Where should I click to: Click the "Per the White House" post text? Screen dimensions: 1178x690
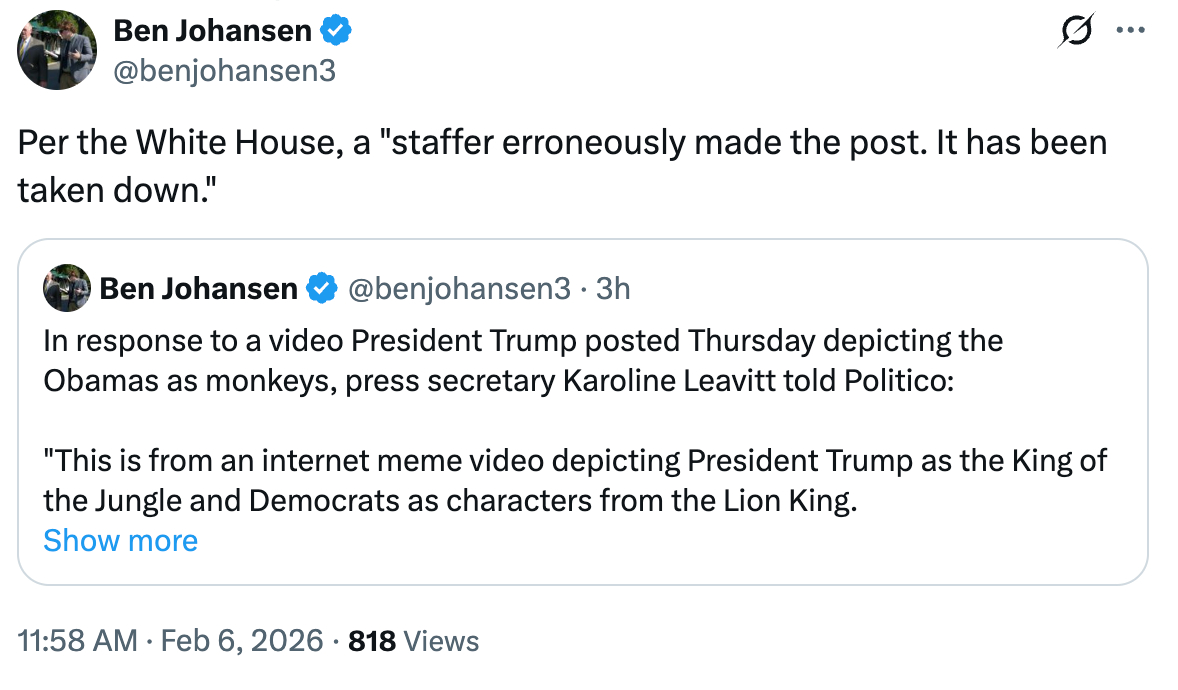pos(560,143)
